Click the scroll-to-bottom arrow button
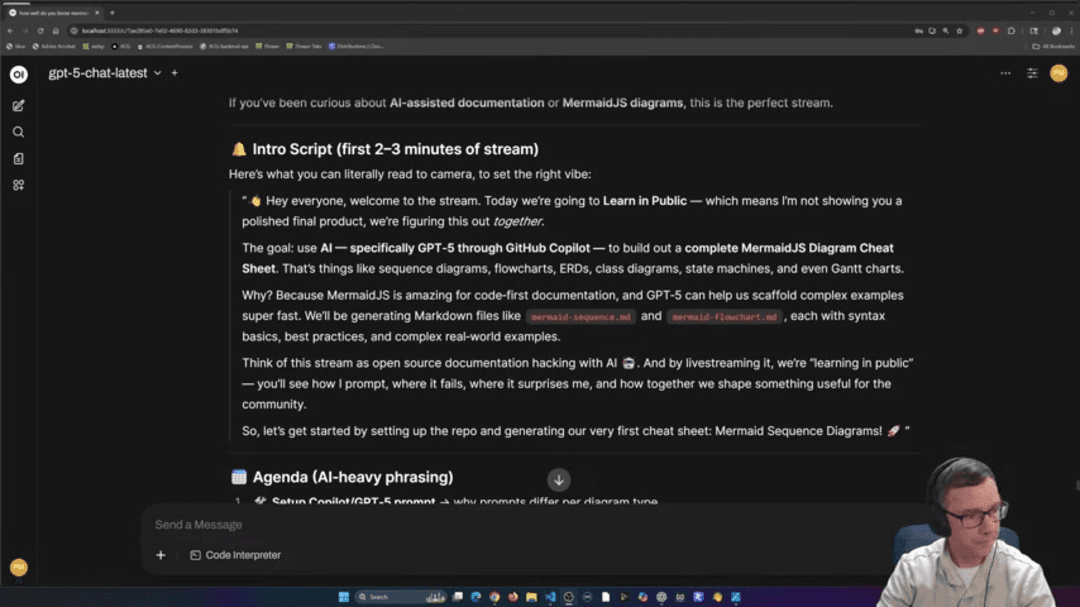 pos(559,480)
